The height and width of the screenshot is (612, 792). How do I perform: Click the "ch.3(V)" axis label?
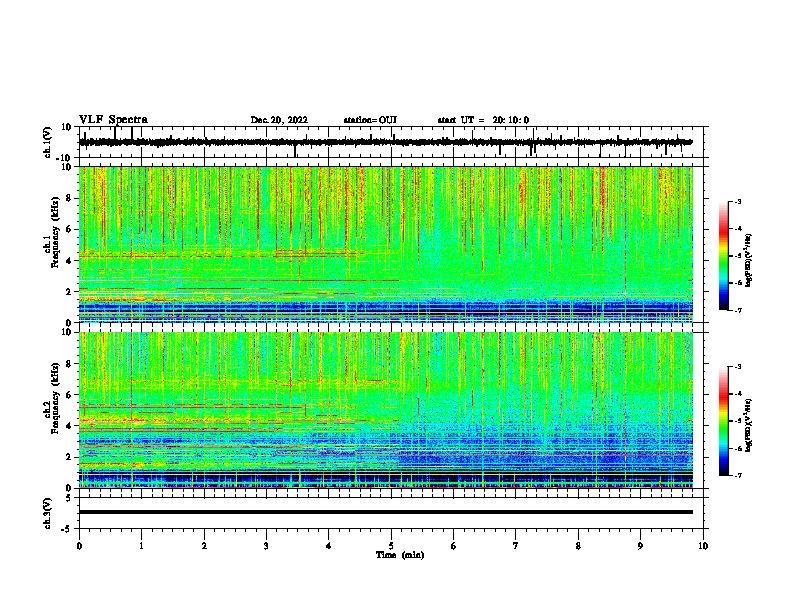click(48, 513)
